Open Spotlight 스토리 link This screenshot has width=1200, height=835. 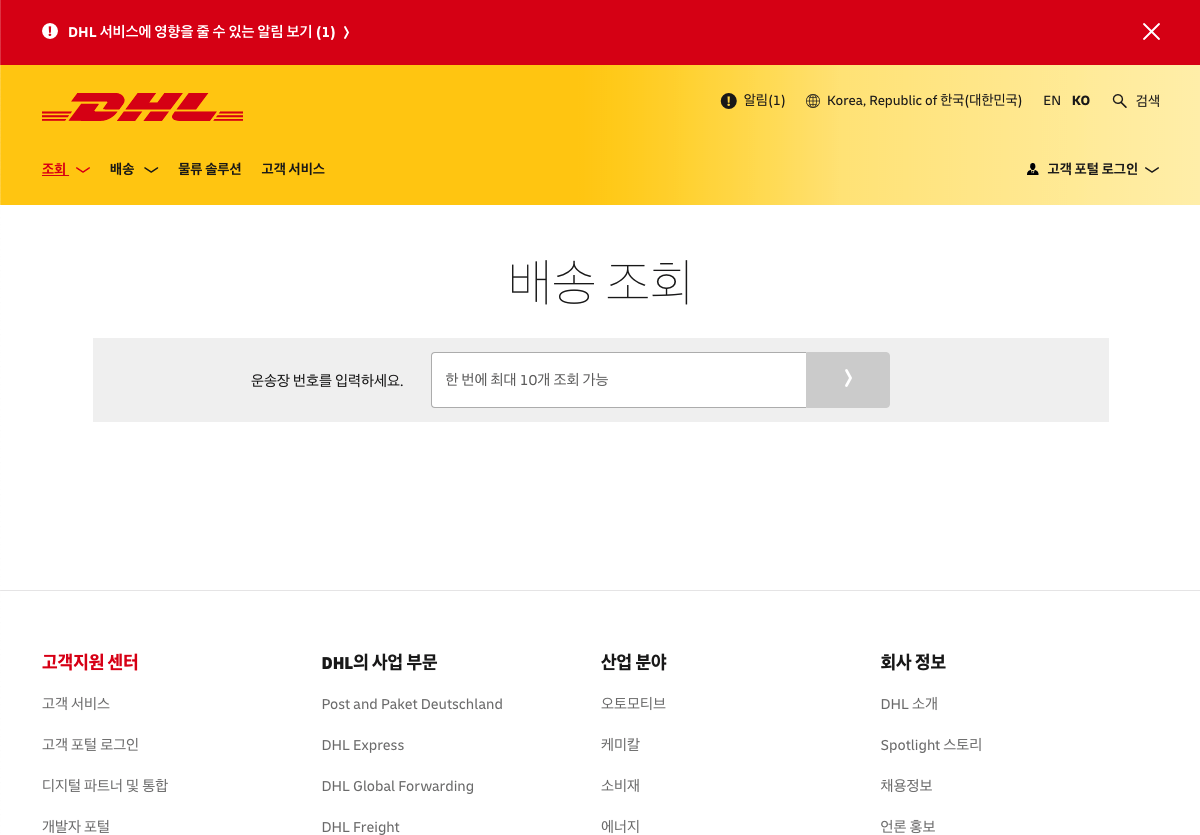(931, 745)
